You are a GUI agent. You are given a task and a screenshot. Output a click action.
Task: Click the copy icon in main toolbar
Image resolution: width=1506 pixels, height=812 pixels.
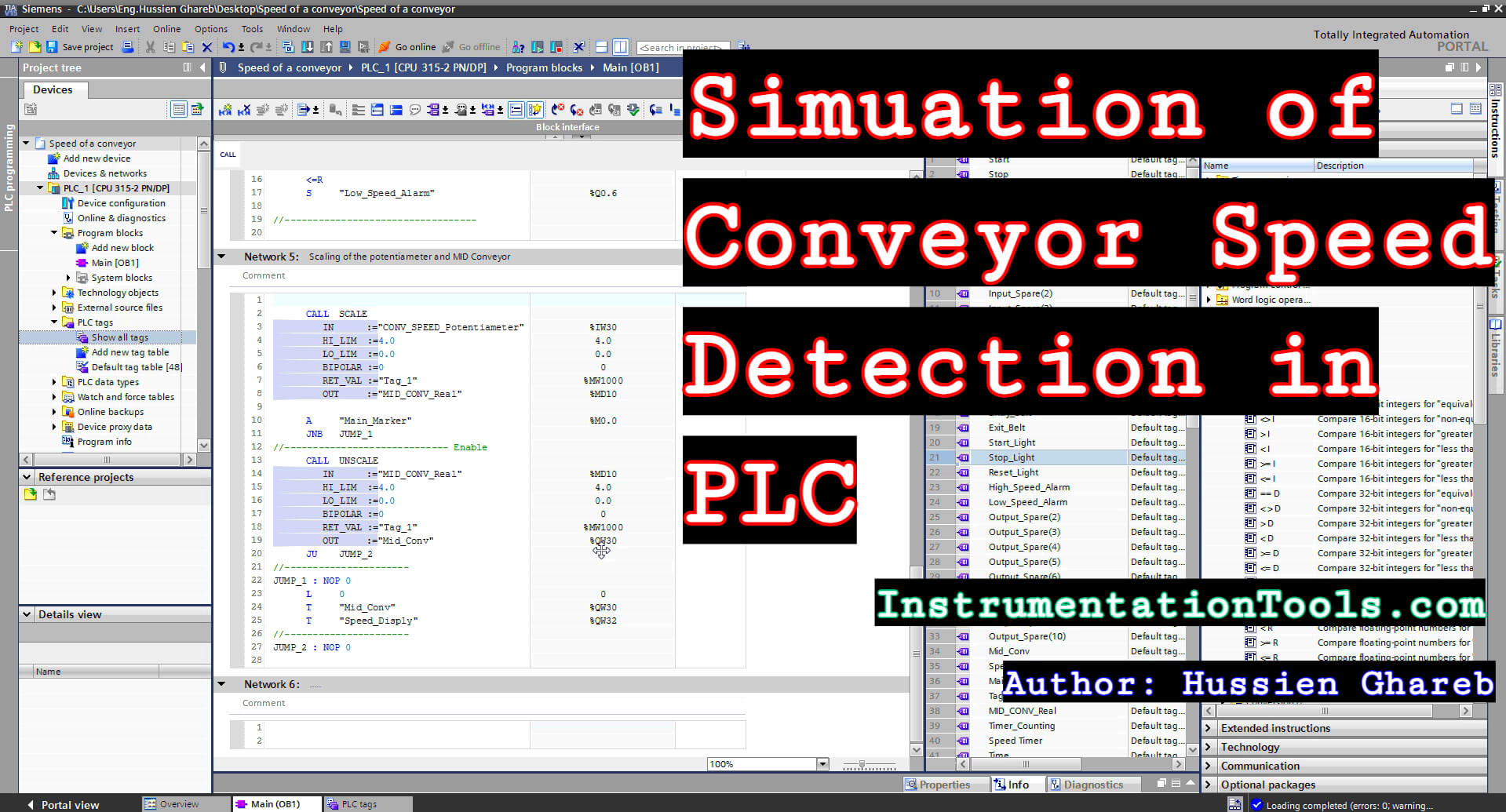point(169,47)
